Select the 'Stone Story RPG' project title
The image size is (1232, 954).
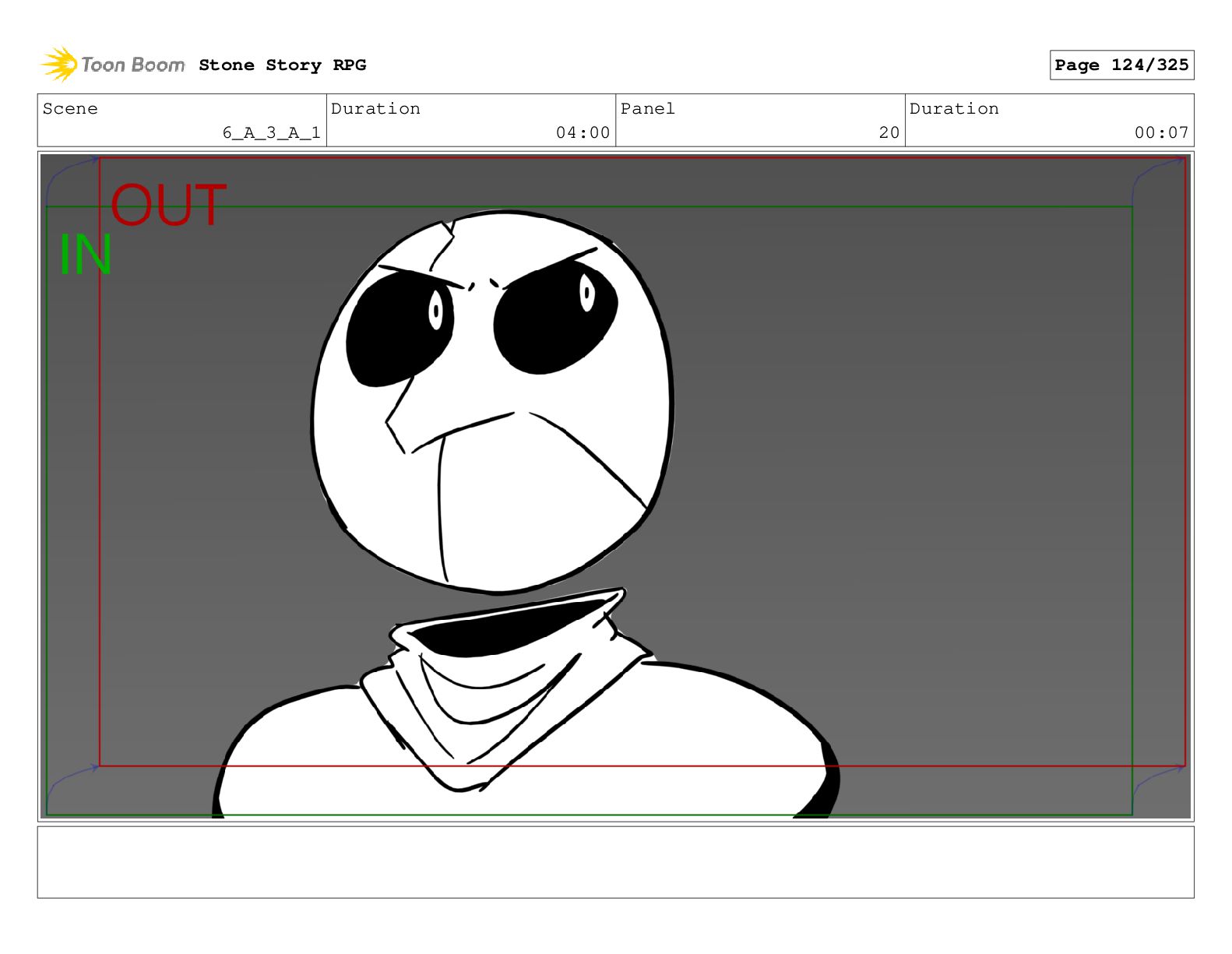click(x=283, y=65)
